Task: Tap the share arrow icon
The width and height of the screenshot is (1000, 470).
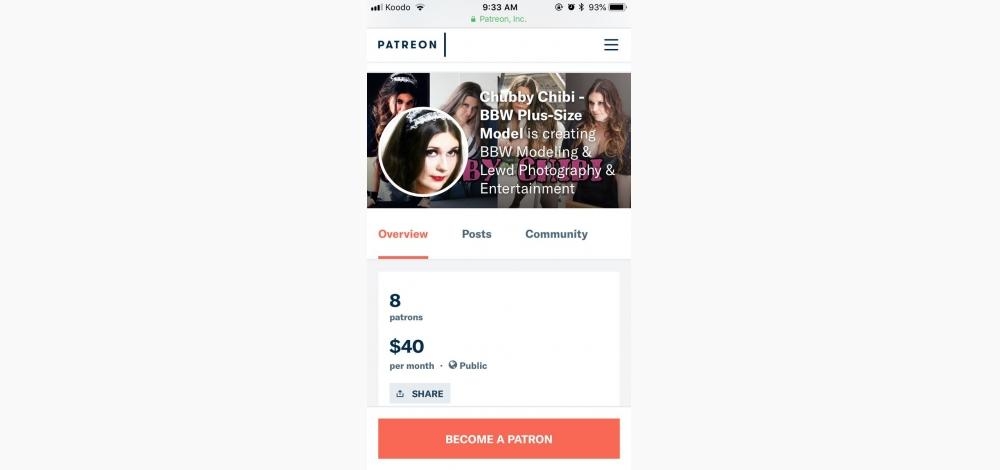Action: [400, 393]
